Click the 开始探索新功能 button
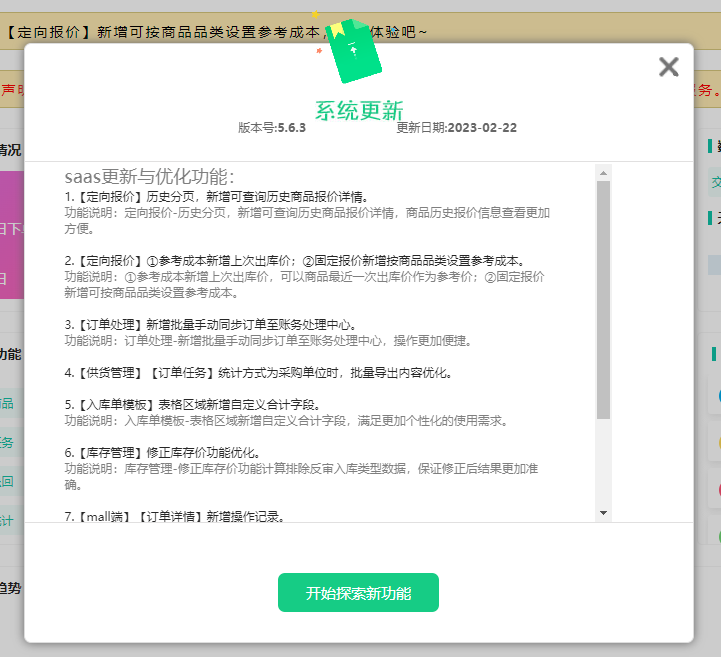The image size is (721, 657). [x=358, y=593]
